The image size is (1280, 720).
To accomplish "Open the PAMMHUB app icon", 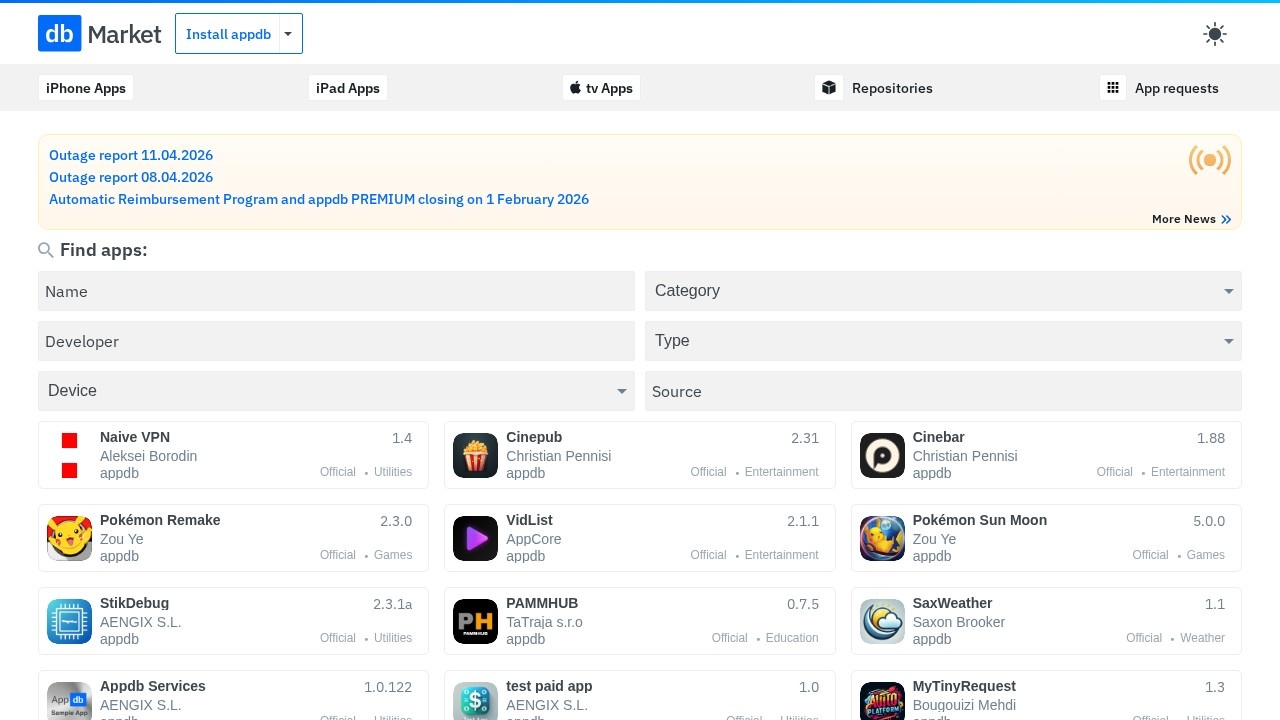I will pos(475,621).
